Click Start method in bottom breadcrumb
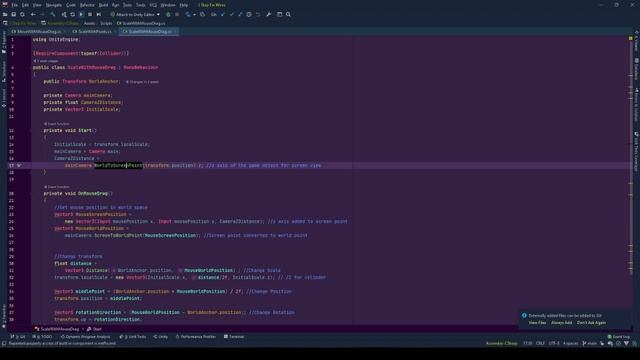This screenshot has height=360, width=640. point(94,329)
